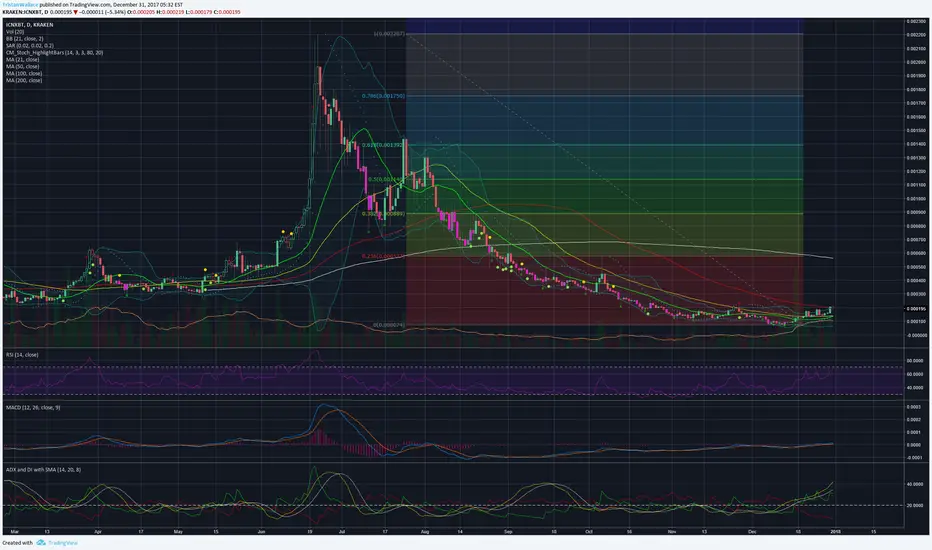Open the TradingView link in footer
932x550 pixels.
coord(62,543)
